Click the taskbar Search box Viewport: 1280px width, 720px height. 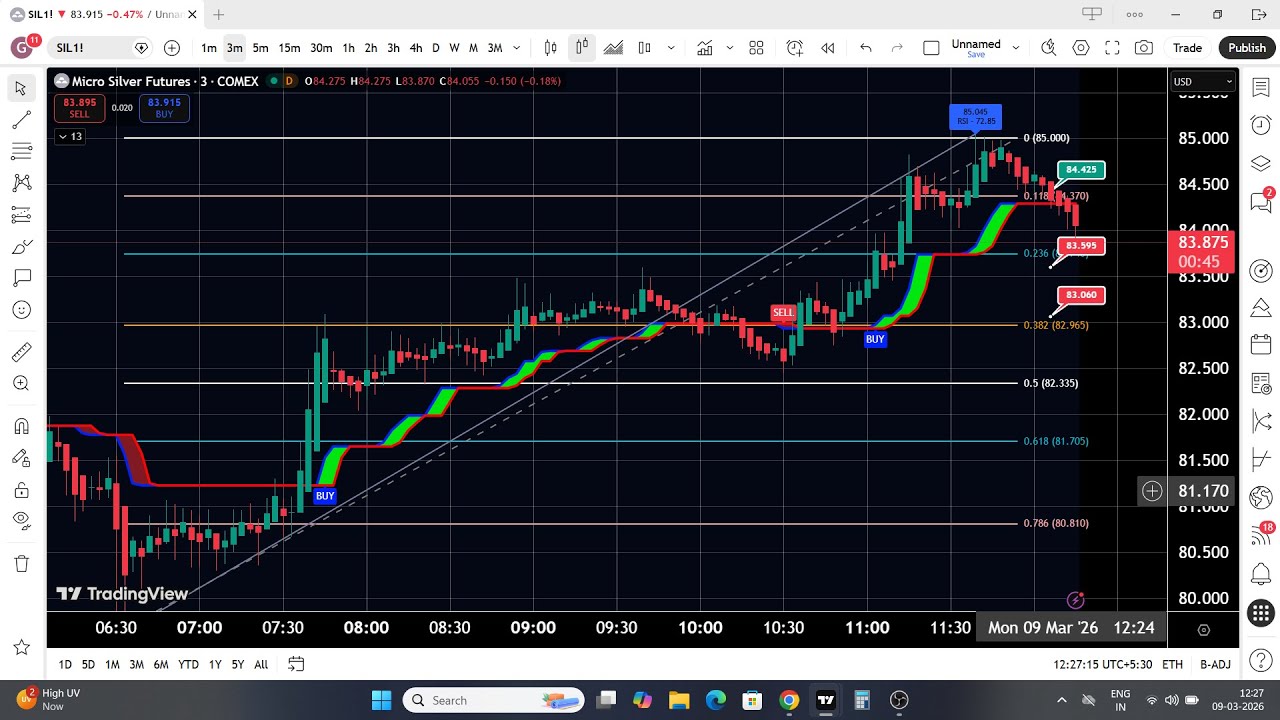coord(493,700)
